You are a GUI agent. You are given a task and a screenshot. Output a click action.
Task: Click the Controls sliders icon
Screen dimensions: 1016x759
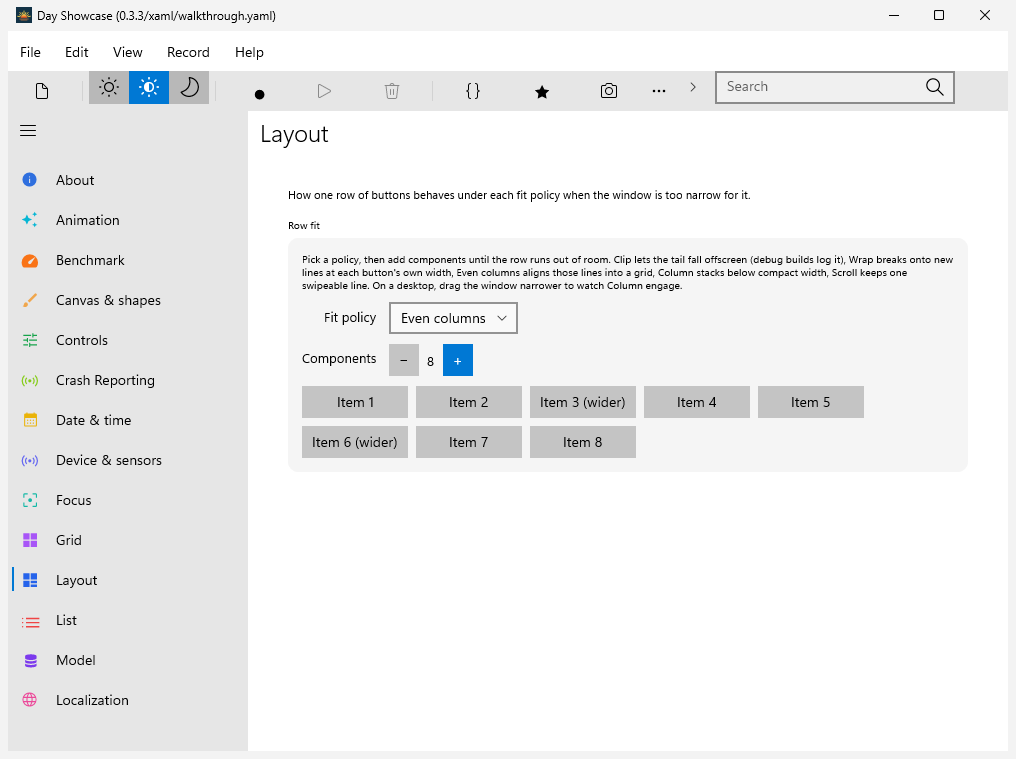pos(30,340)
